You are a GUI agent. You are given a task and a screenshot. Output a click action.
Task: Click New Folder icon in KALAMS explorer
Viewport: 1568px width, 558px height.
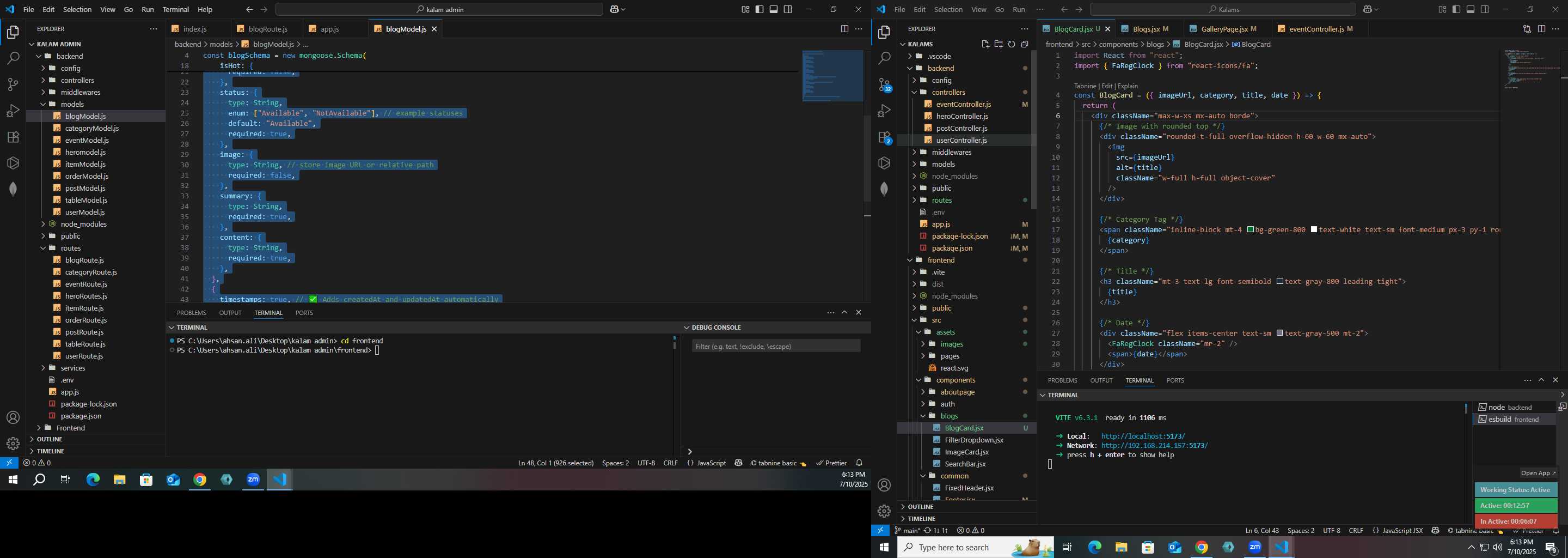pyautogui.click(x=999, y=45)
